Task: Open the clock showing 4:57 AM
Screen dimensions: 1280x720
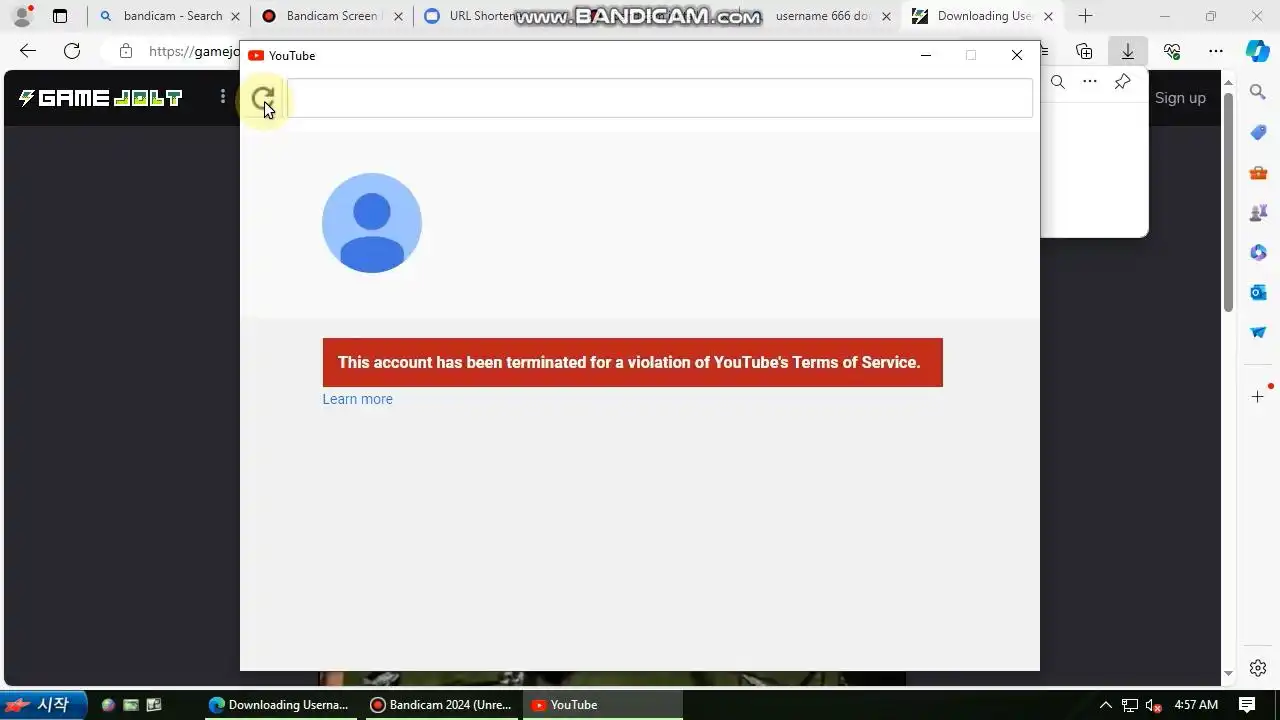Action: 1196,705
